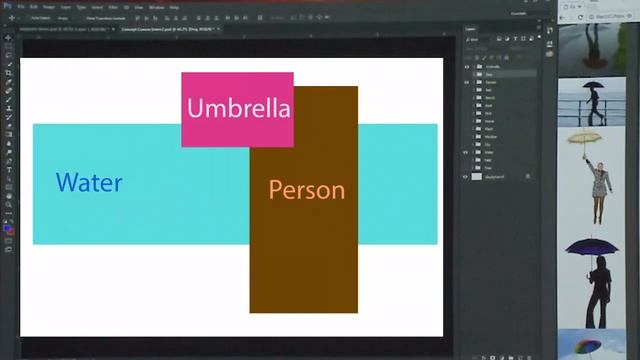Select the History Brush tool
Screen dimensions: 640x360
click(8, 117)
